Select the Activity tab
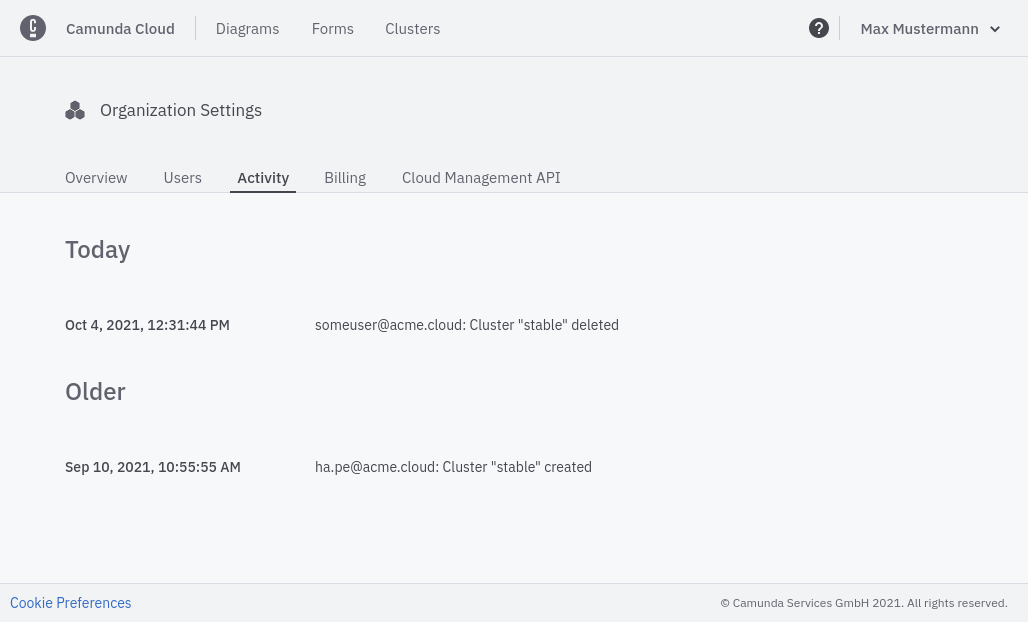This screenshot has height=622, width=1028. click(263, 178)
